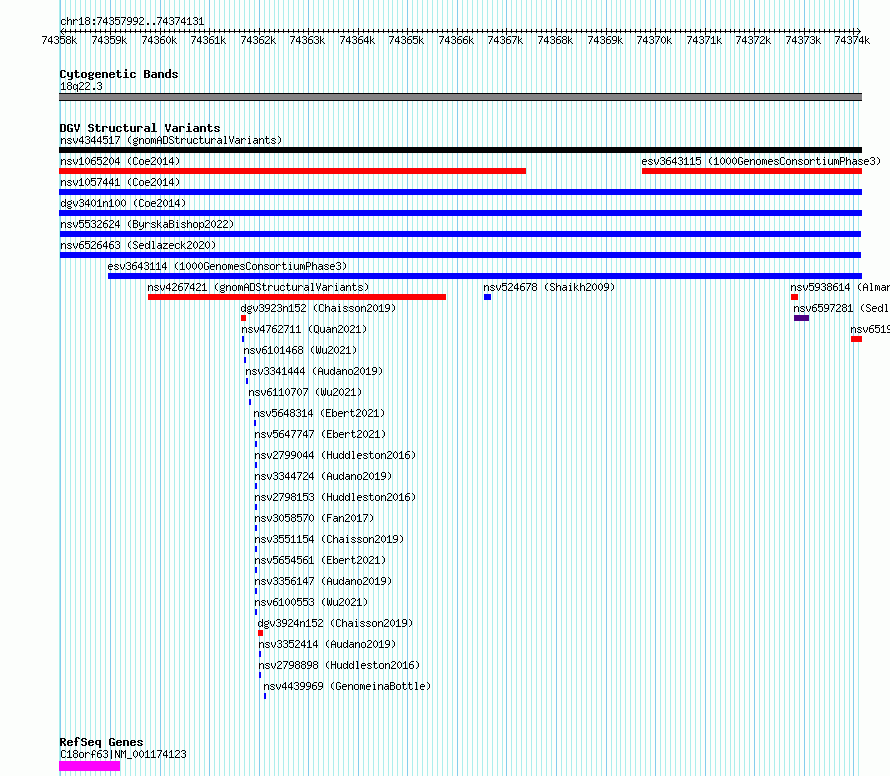Open nsv1057441 (Coe2014) variant label

[120, 182]
